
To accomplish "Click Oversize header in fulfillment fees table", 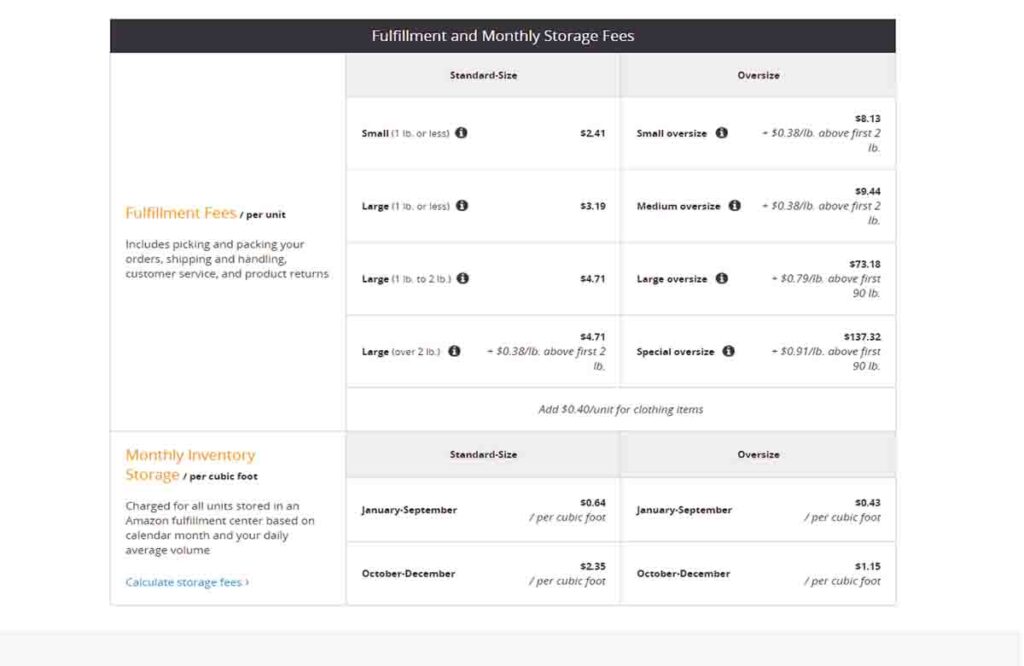I will coord(758,75).
